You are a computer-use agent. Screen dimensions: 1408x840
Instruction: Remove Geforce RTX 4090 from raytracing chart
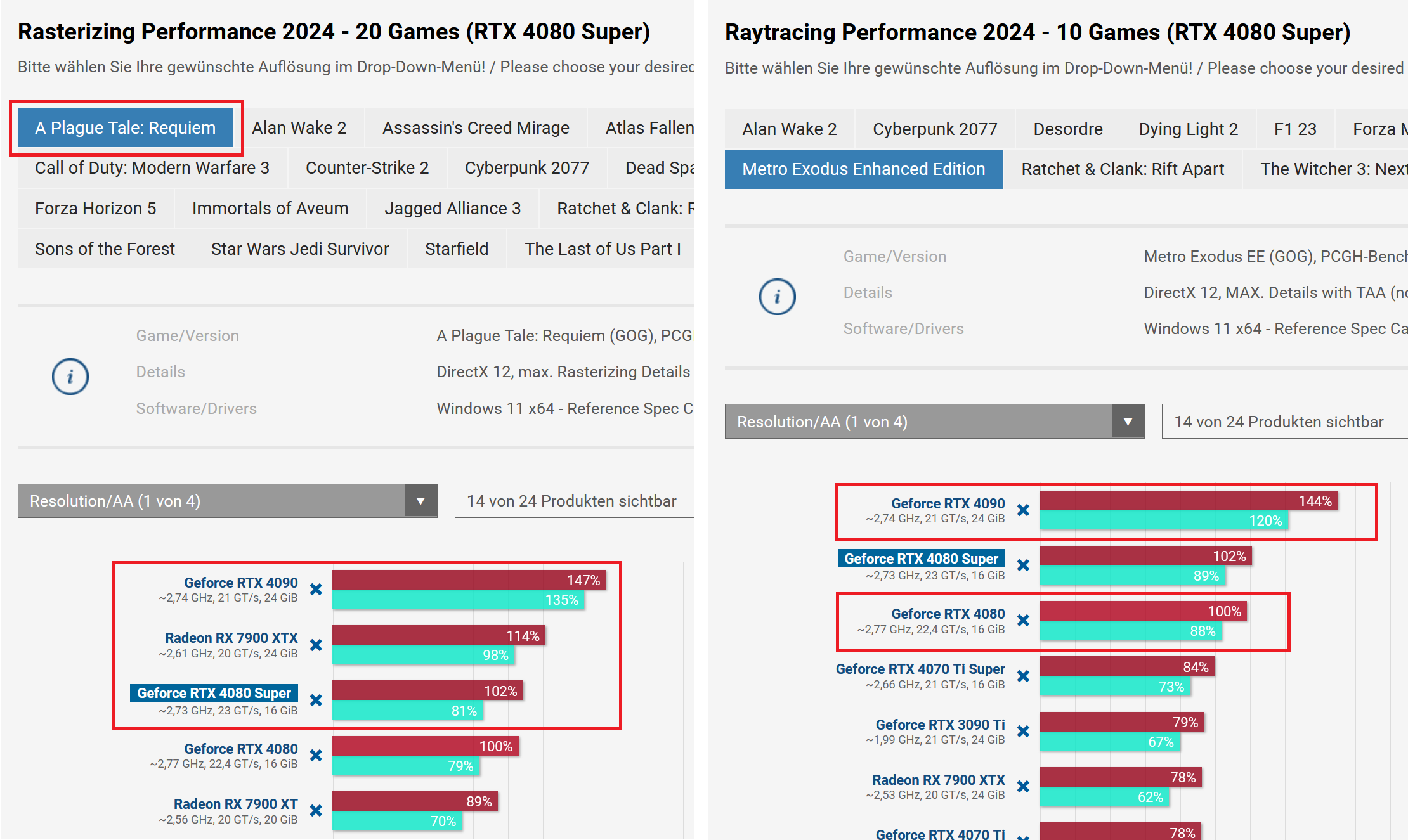(x=1023, y=510)
